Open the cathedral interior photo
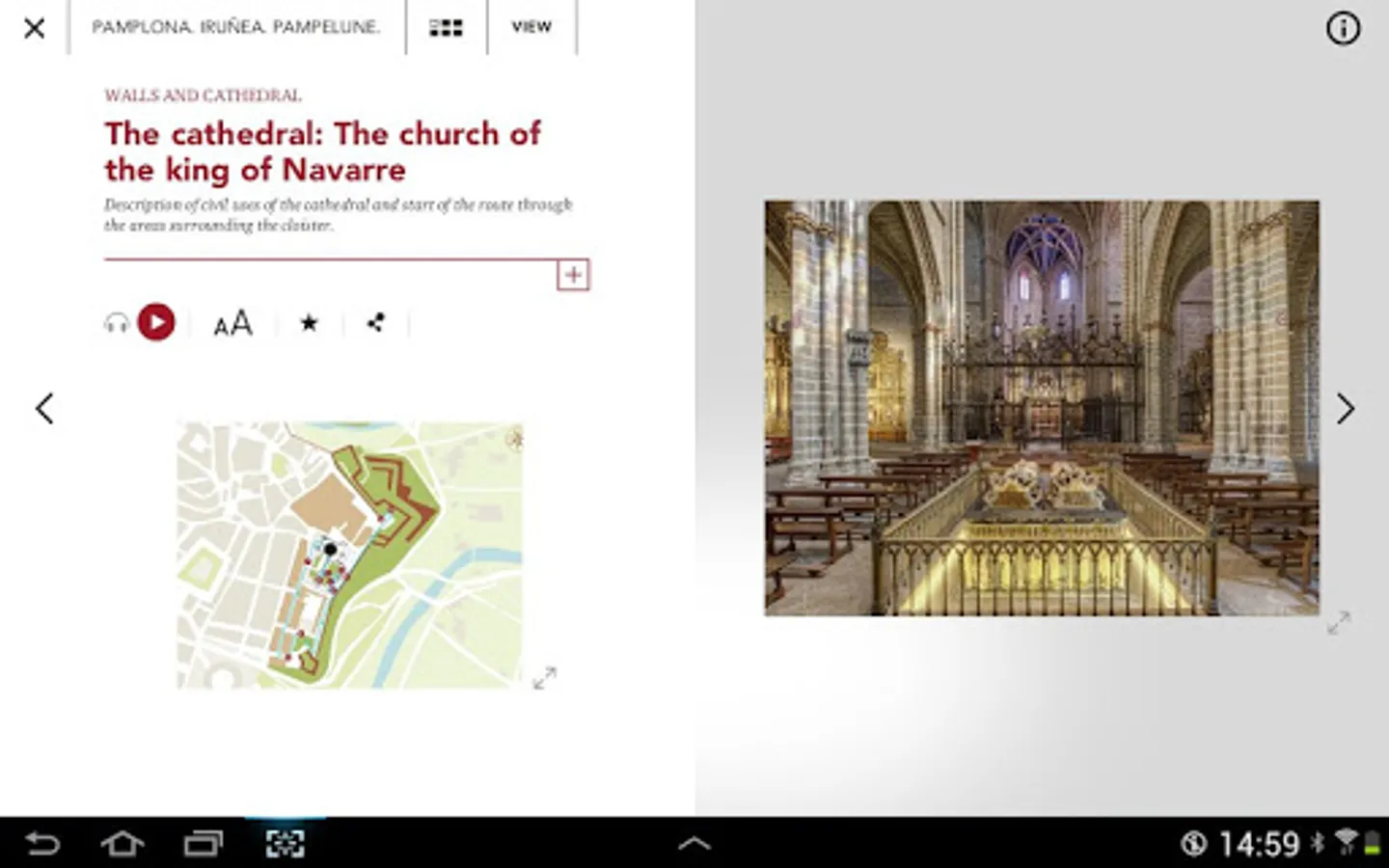The width and height of the screenshot is (1389, 868). tap(1042, 408)
